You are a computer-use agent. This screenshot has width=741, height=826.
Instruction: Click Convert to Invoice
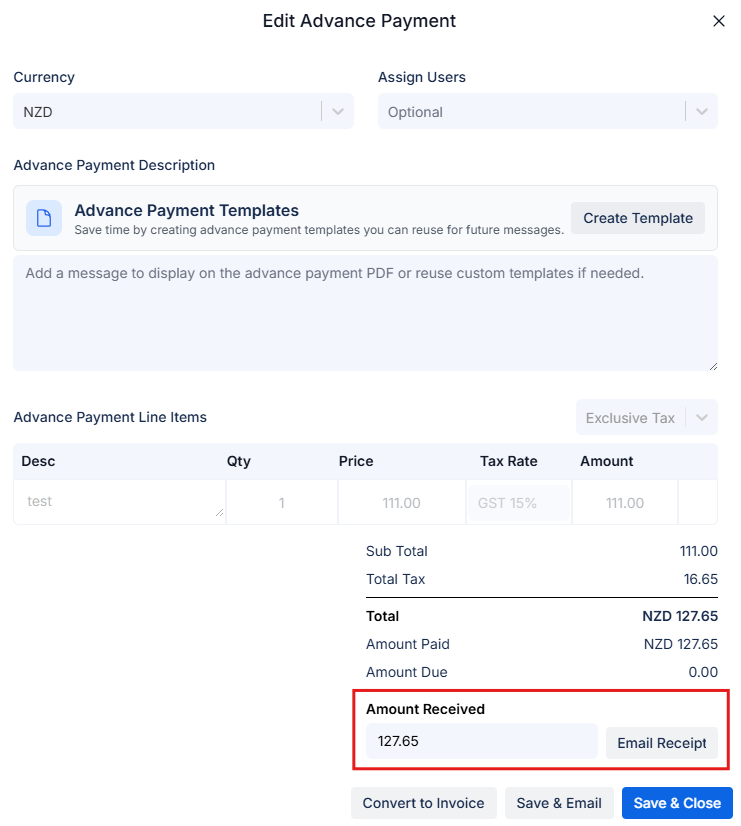pos(423,802)
